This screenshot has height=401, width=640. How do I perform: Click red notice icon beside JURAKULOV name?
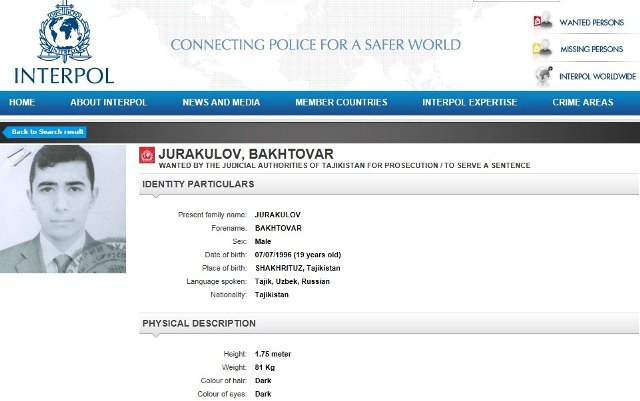coord(147,155)
